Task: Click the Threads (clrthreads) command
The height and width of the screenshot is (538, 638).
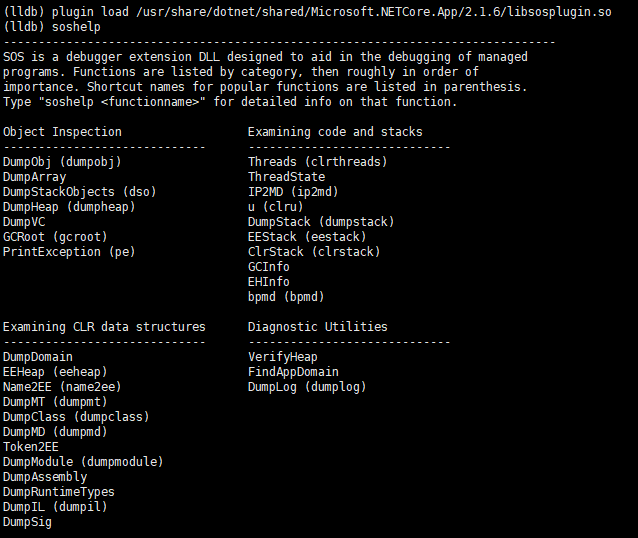Action: point(317,162)
